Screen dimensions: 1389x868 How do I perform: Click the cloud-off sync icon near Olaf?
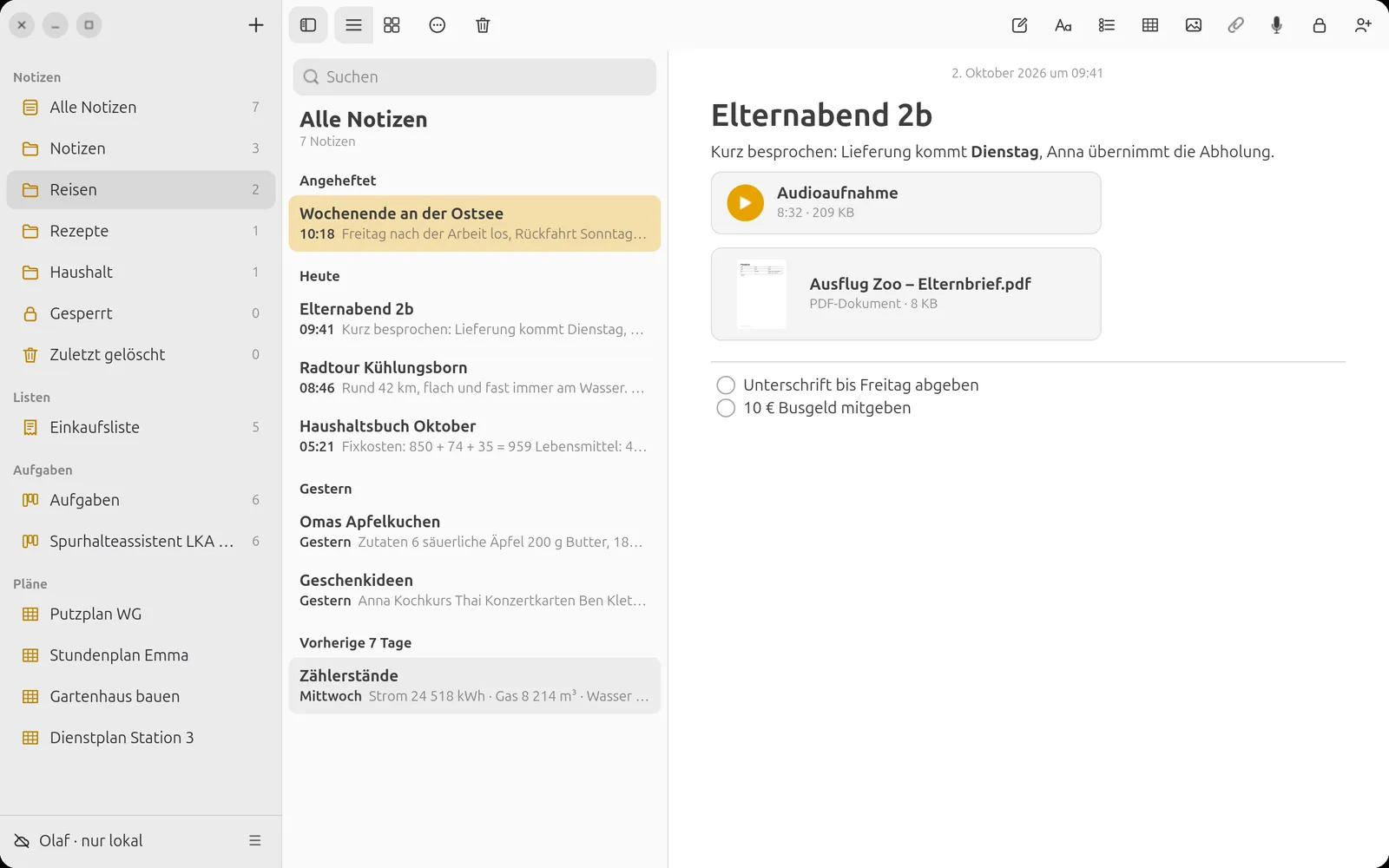point(22,840)
